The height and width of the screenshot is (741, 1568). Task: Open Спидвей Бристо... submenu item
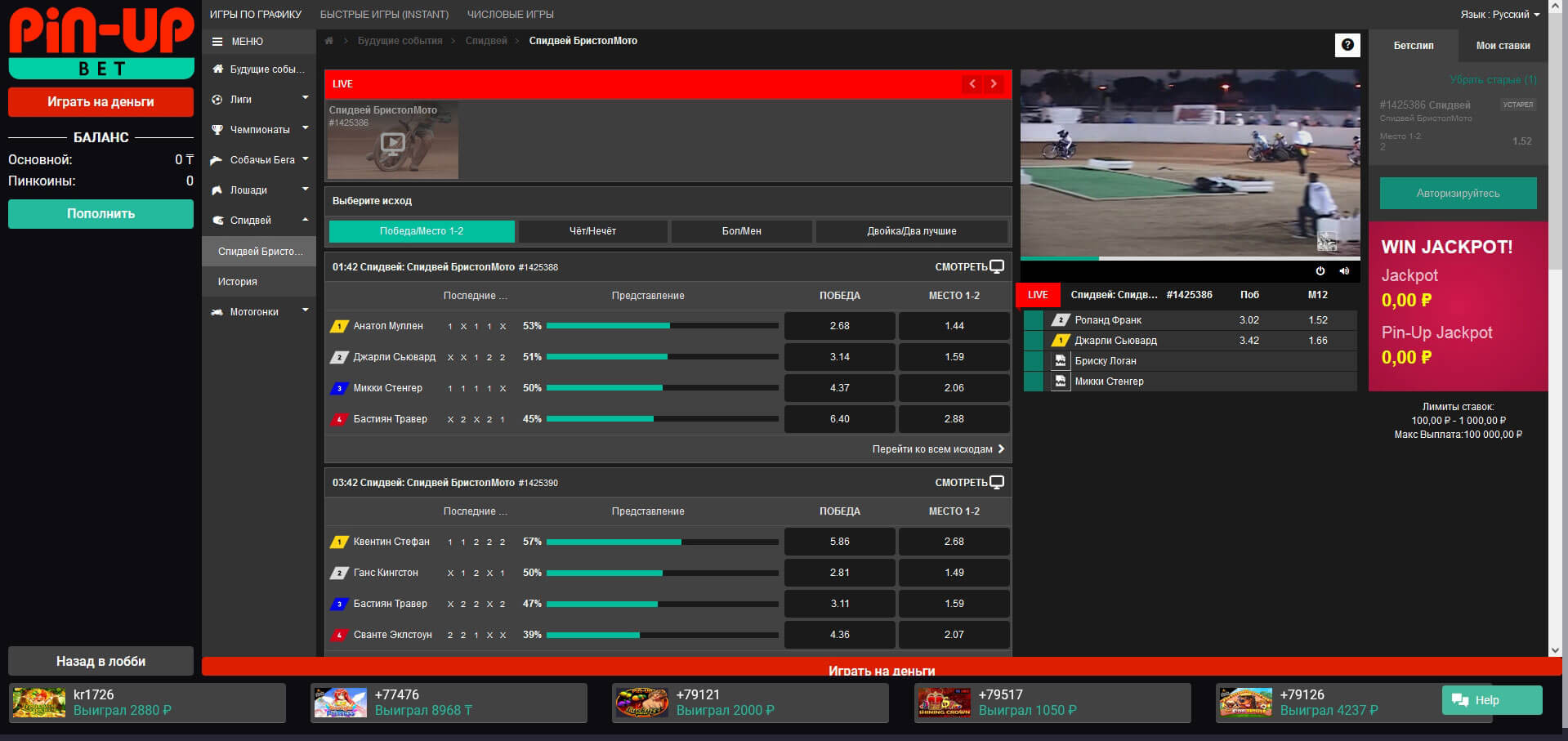pos(259,252)
